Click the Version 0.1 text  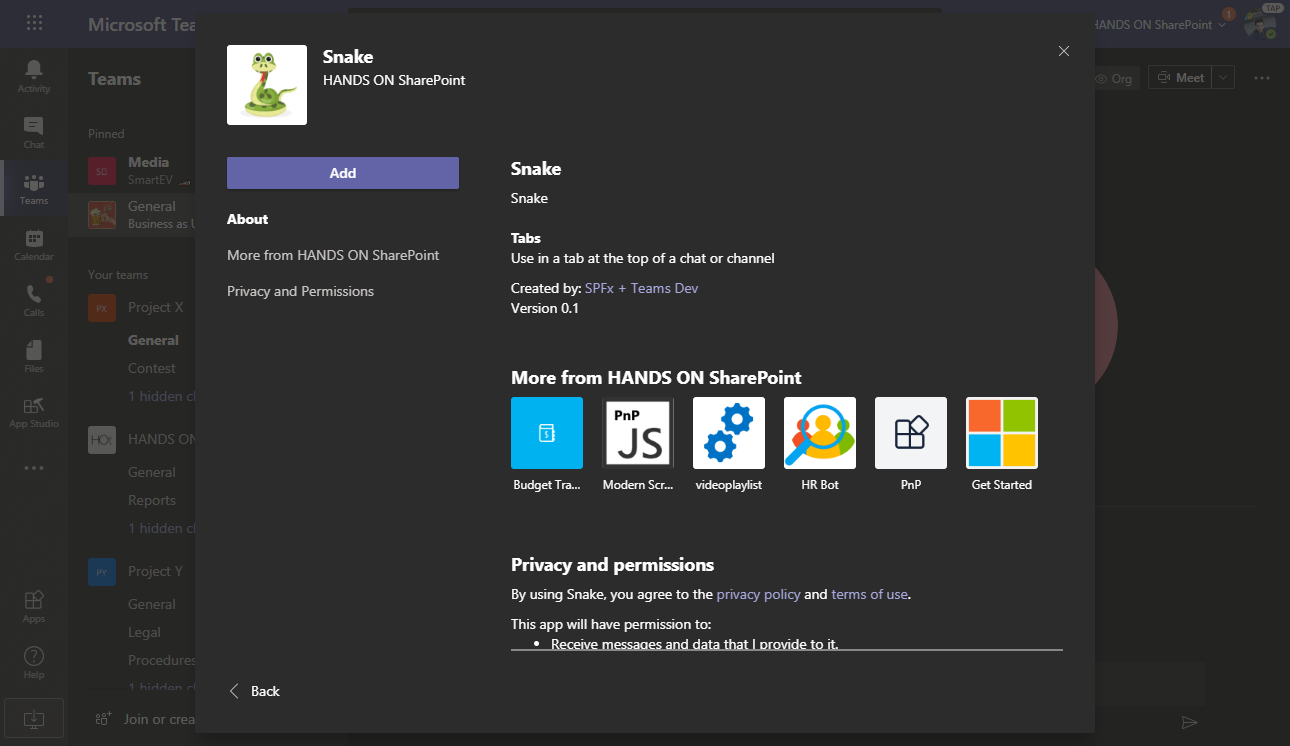[545, 308]
